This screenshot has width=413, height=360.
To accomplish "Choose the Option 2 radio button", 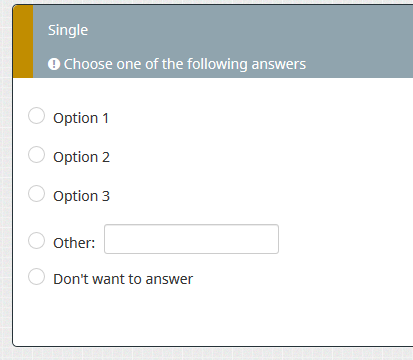I will tap(36, 155).
